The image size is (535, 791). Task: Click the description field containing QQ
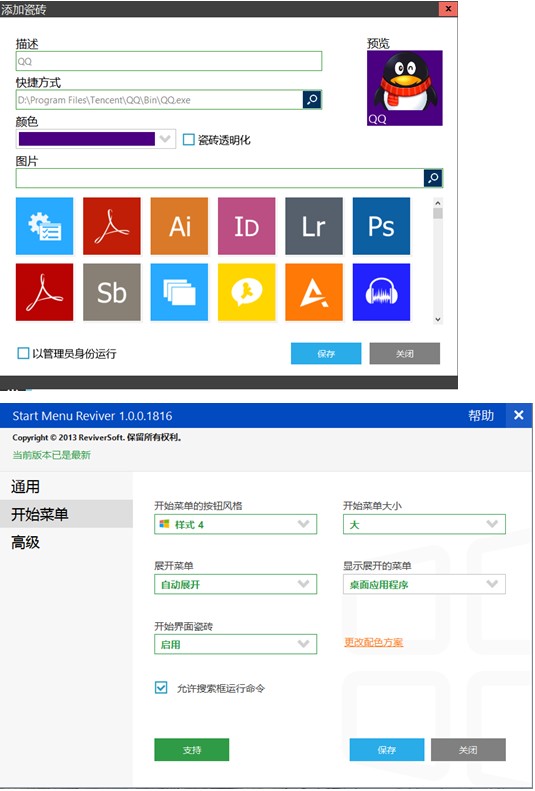click(x=168, y=61)
